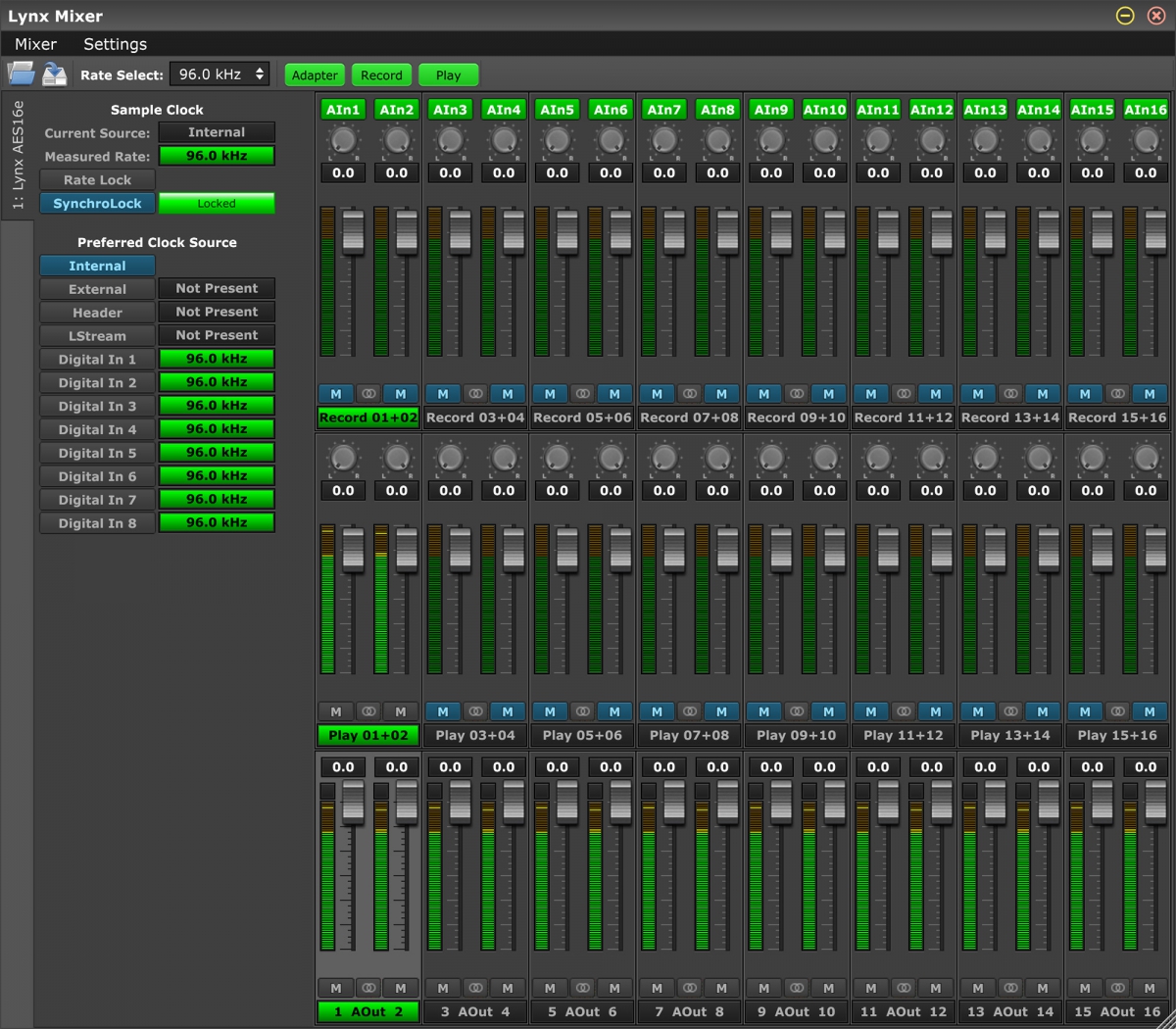This screenshot has width=1176, height=1029.
Task: Save the current mixer settings
Action: click(55, 73)
